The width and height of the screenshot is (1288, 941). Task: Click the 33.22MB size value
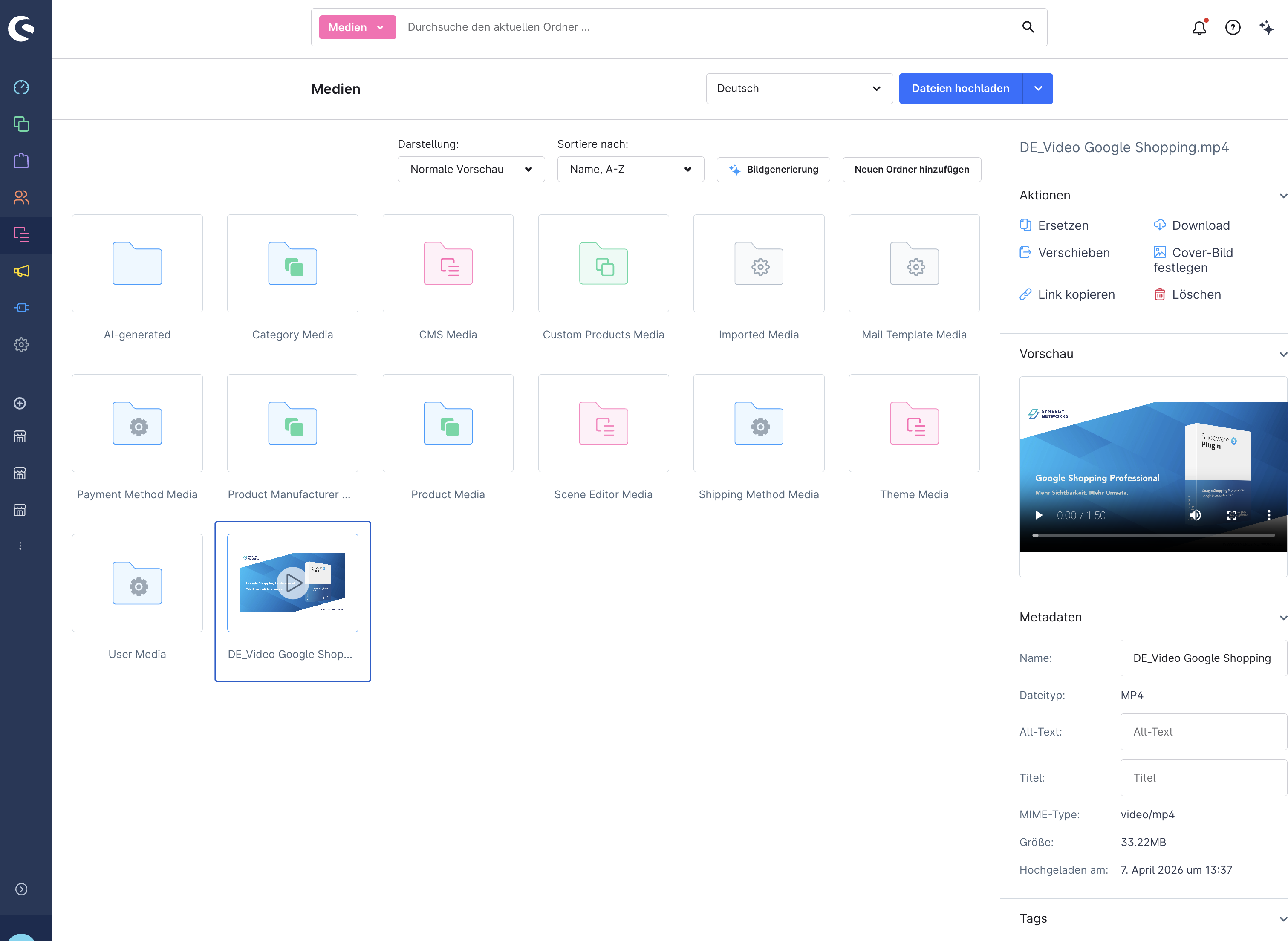[1144, 842]
